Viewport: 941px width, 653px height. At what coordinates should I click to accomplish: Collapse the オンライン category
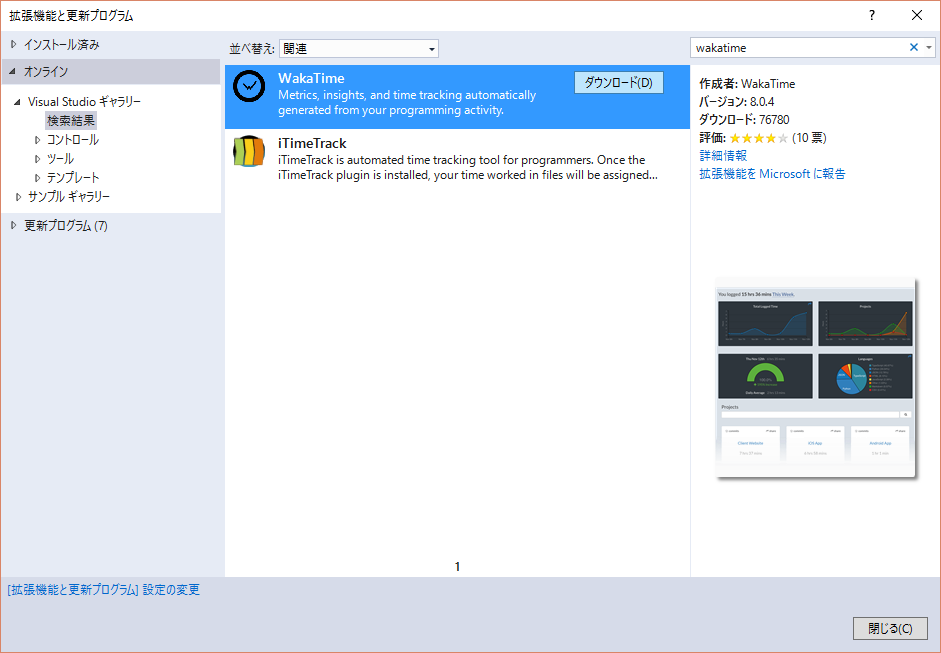13,71
